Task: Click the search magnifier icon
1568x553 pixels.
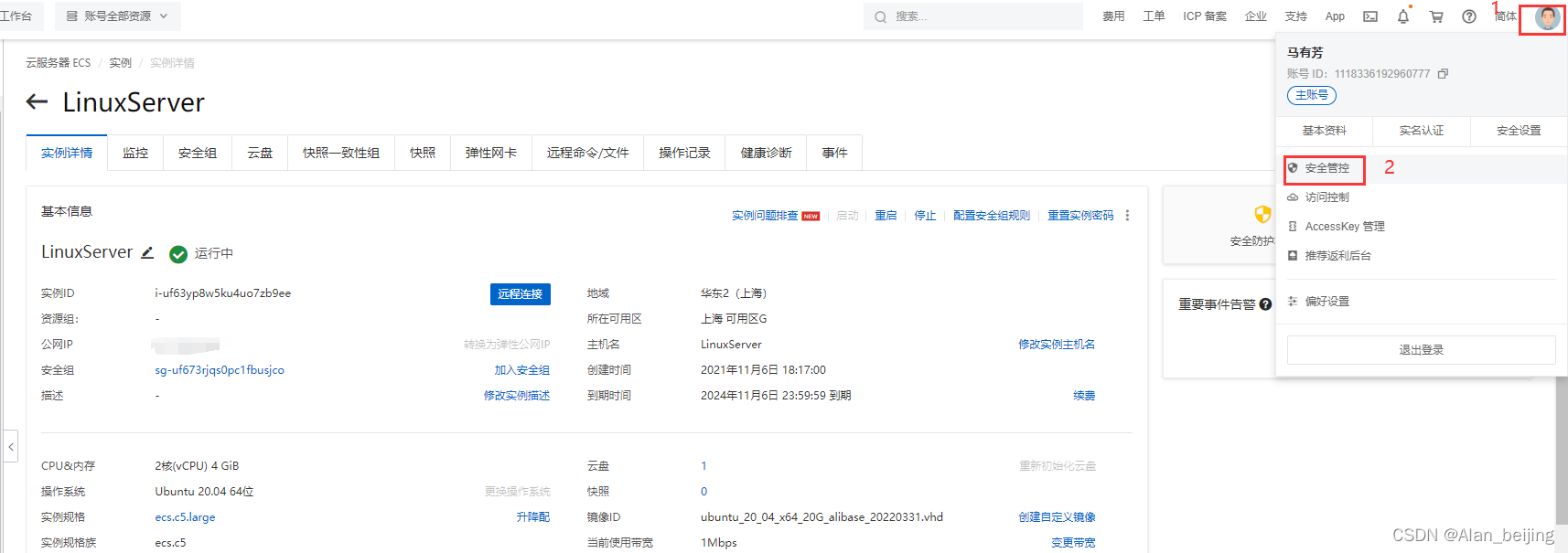Action: pyautogui.click(x=880, y=16)
